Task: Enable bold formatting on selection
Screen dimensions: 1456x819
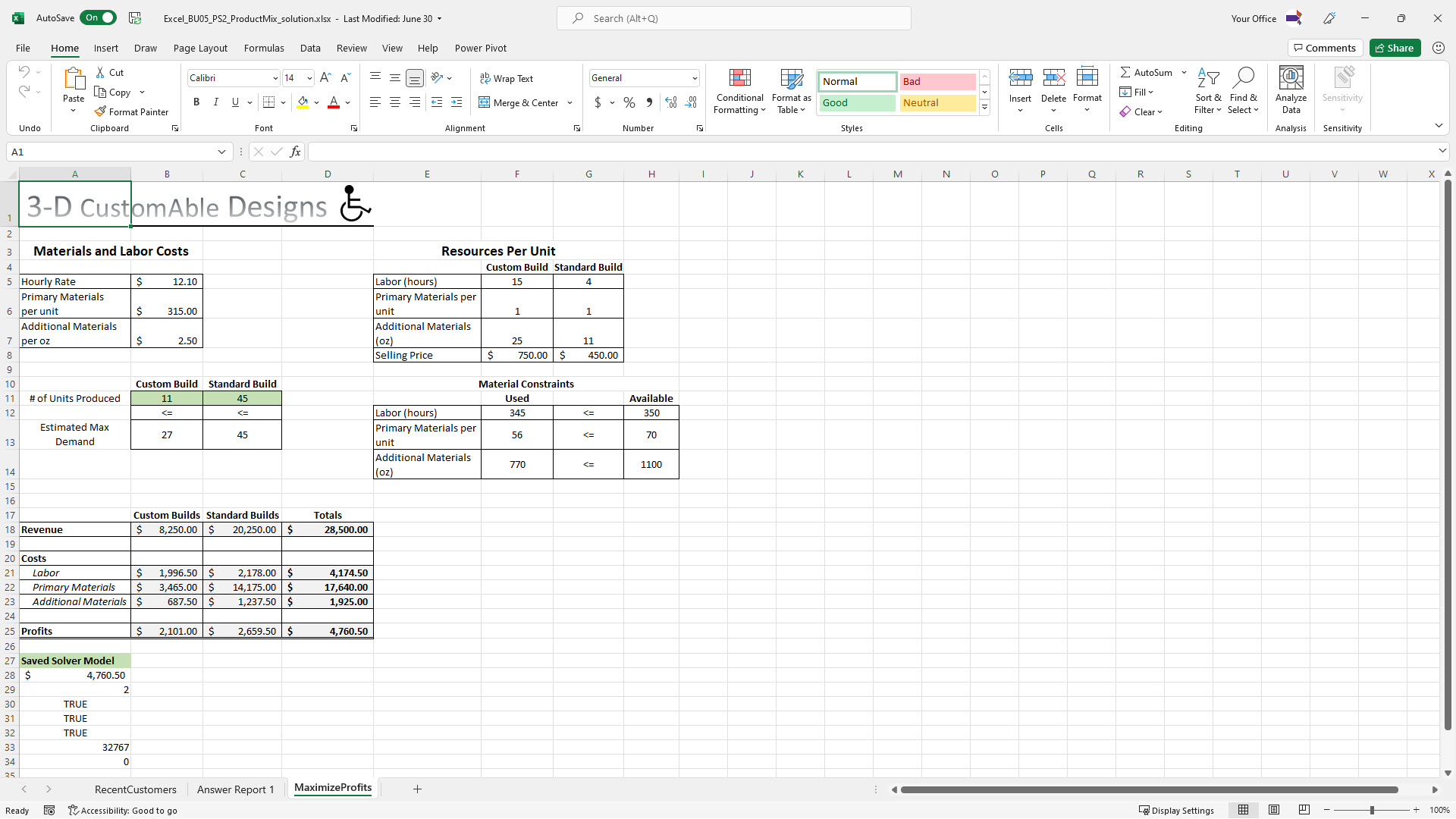Action: [197, 102]
